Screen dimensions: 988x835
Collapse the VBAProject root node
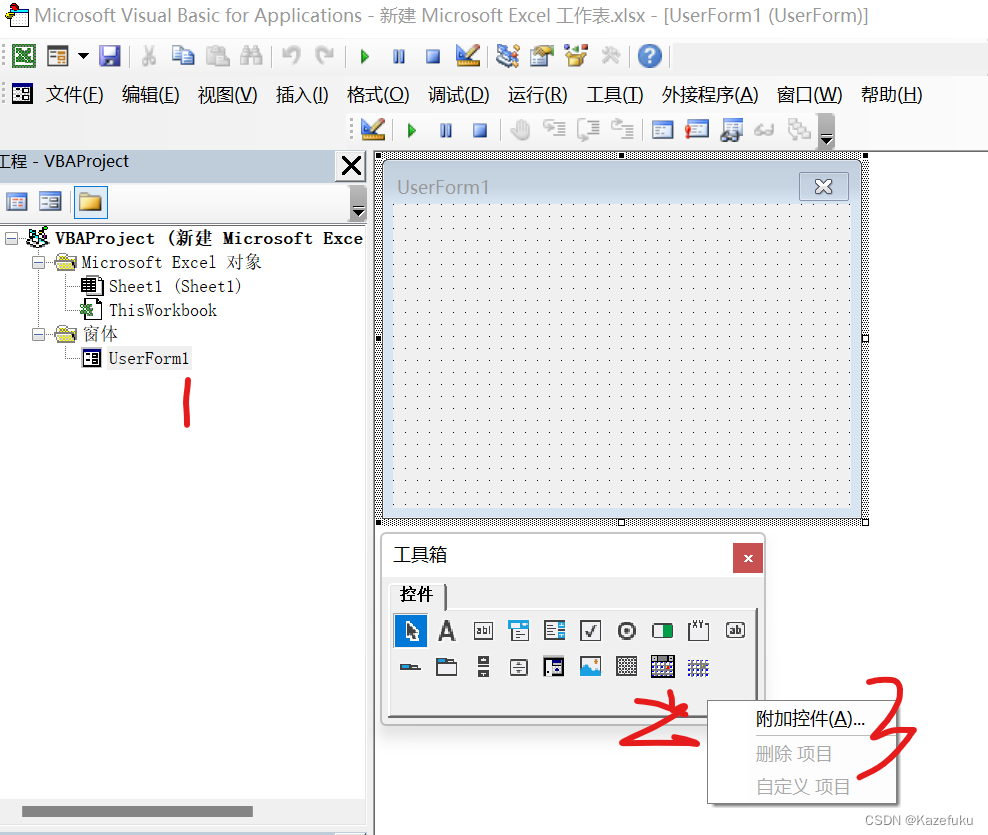(x=11, y=238)
